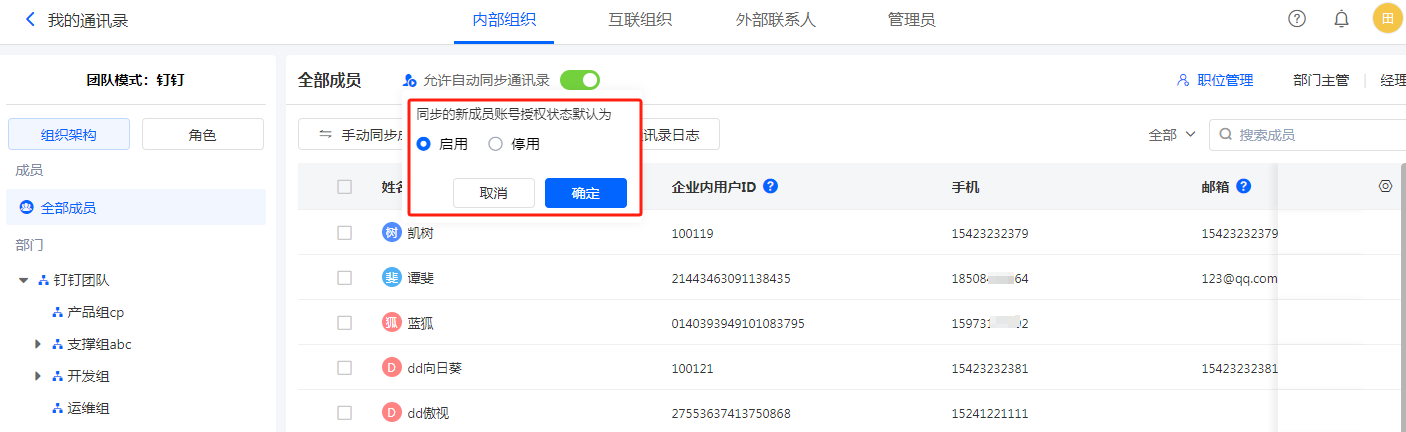The image size is (1406, 432).
Task: Expand the 支撑组abc department node
Action: 38,344
